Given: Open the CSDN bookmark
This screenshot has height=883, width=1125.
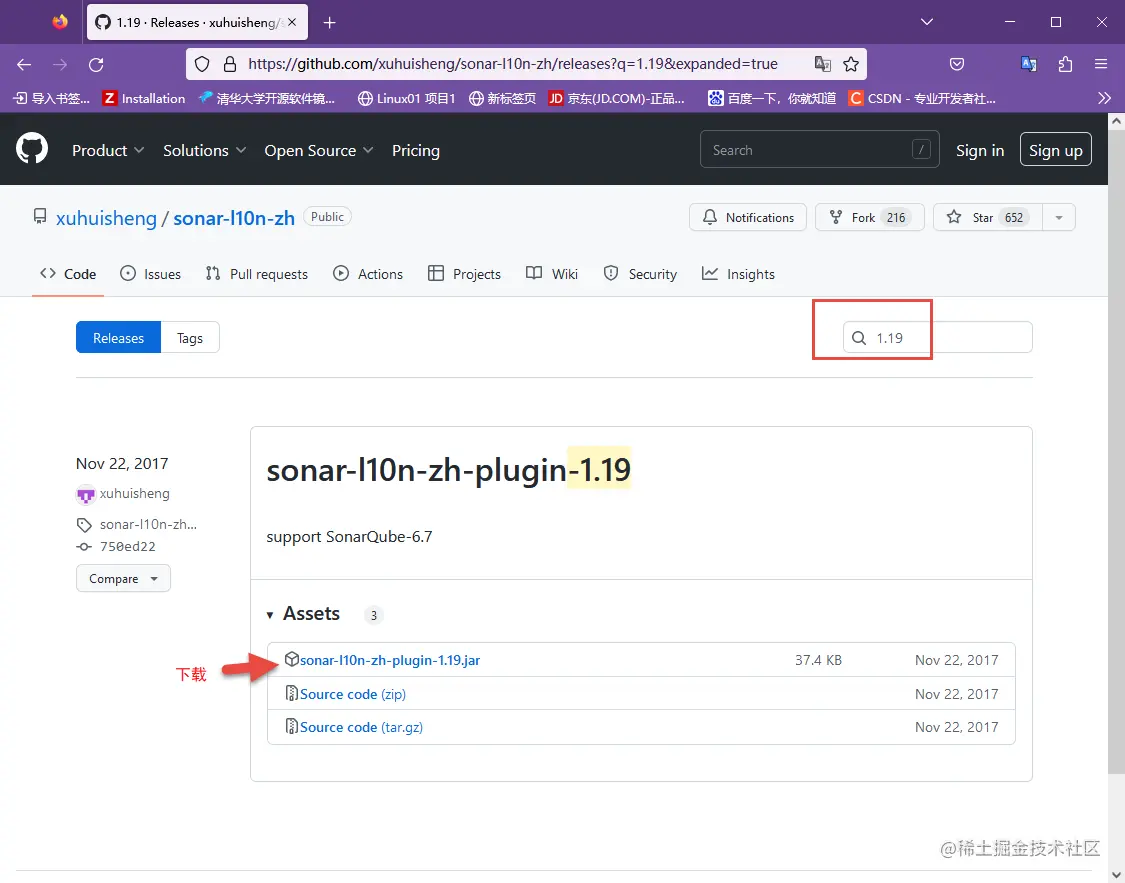Looking at the screenshot, I should pyautogui.click(x=922, y=98).
